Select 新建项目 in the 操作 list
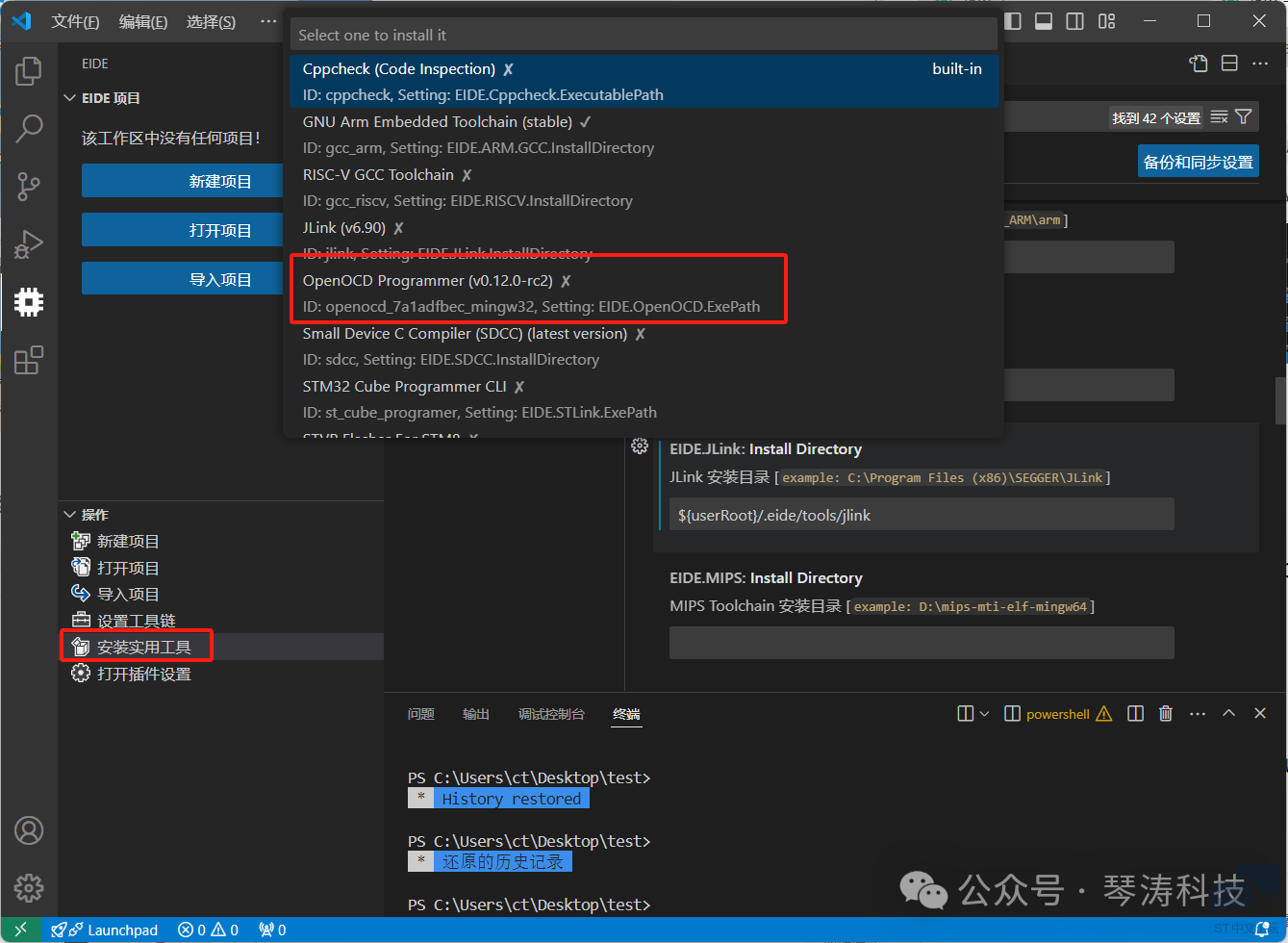This screenshot has width=1288, height=943. 220,542
